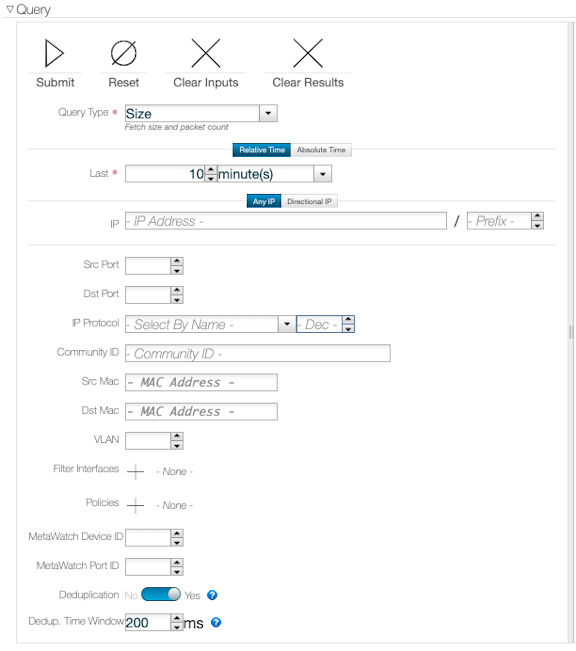Decrease IP Protocol Dec value

(x=348, y=328)
